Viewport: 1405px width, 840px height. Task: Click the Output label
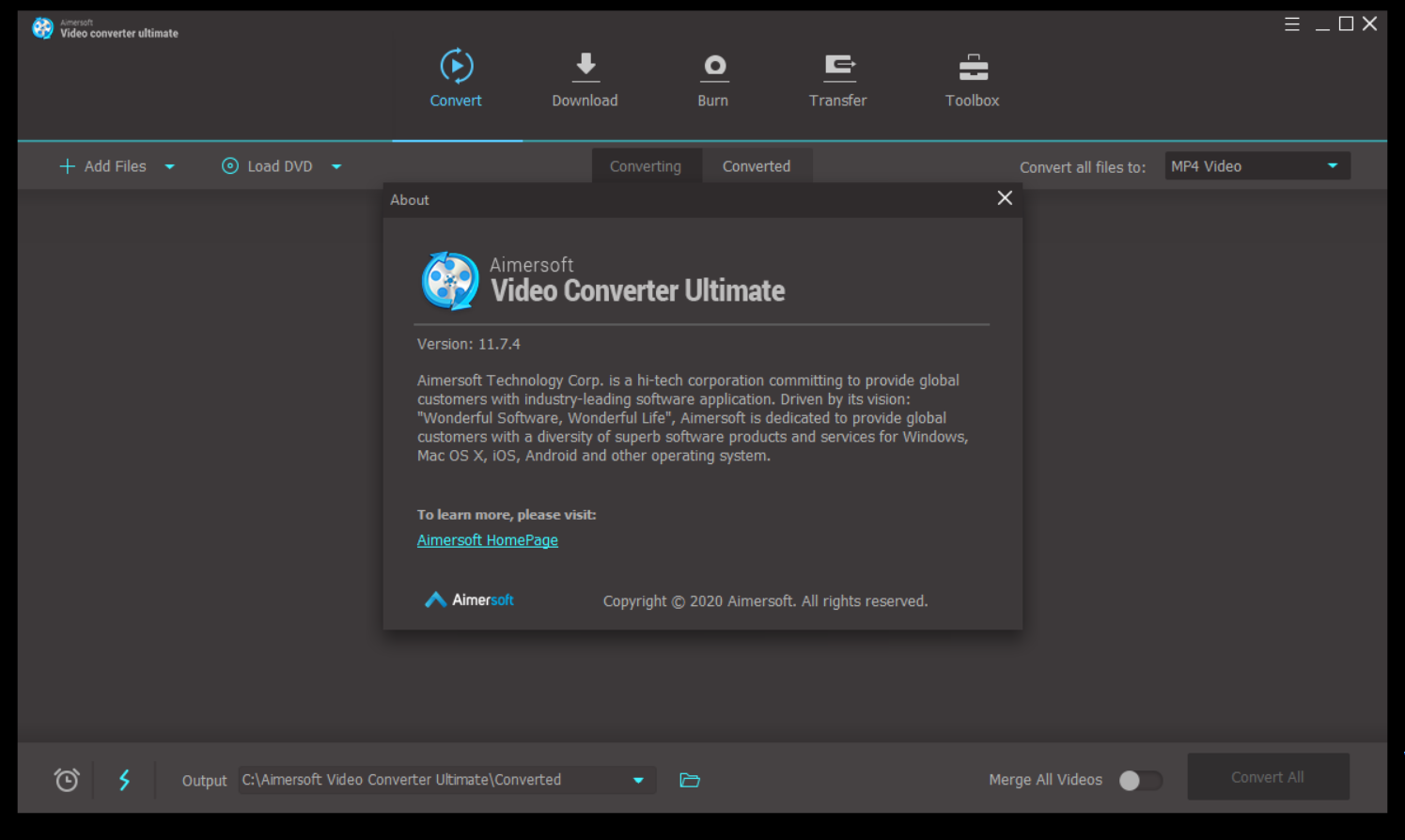pos(204,781)
